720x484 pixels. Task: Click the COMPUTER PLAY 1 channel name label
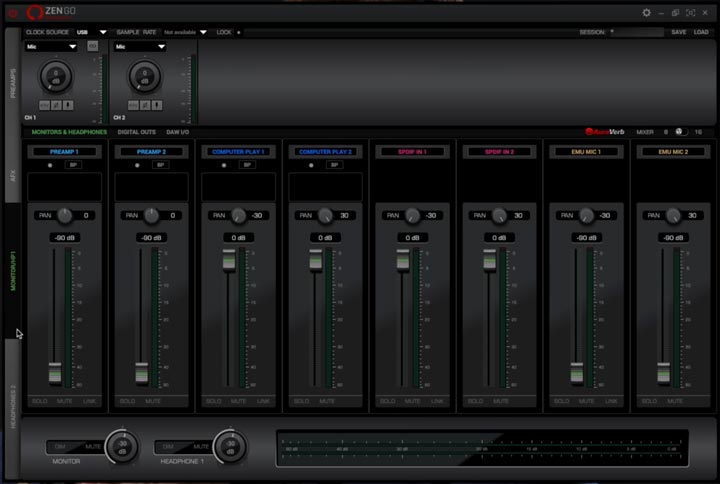[x=238, y=152]
